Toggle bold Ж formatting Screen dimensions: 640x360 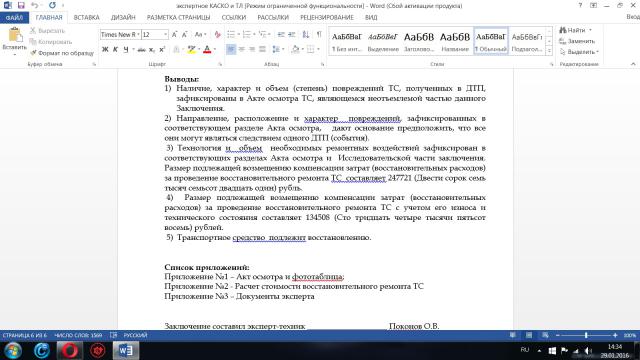coord(105,49)
